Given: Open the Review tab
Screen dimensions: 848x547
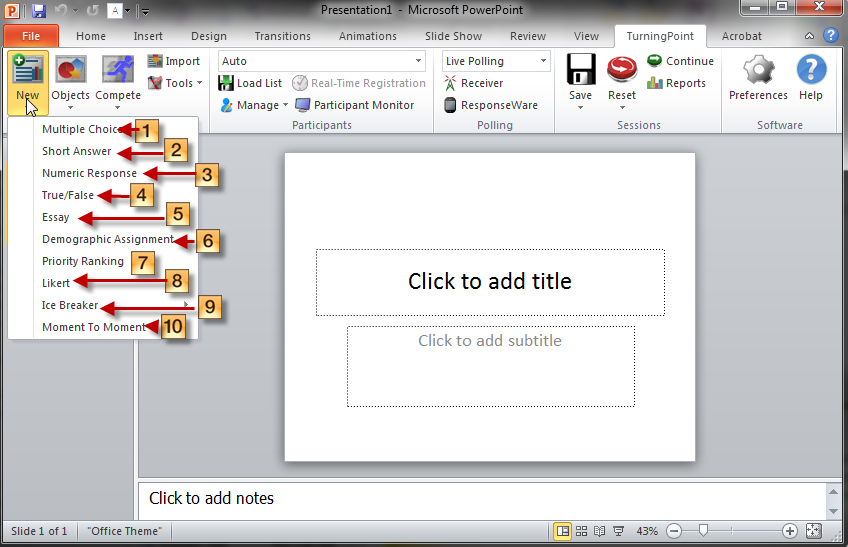Looking at the screenshot, I should (528, 36).
